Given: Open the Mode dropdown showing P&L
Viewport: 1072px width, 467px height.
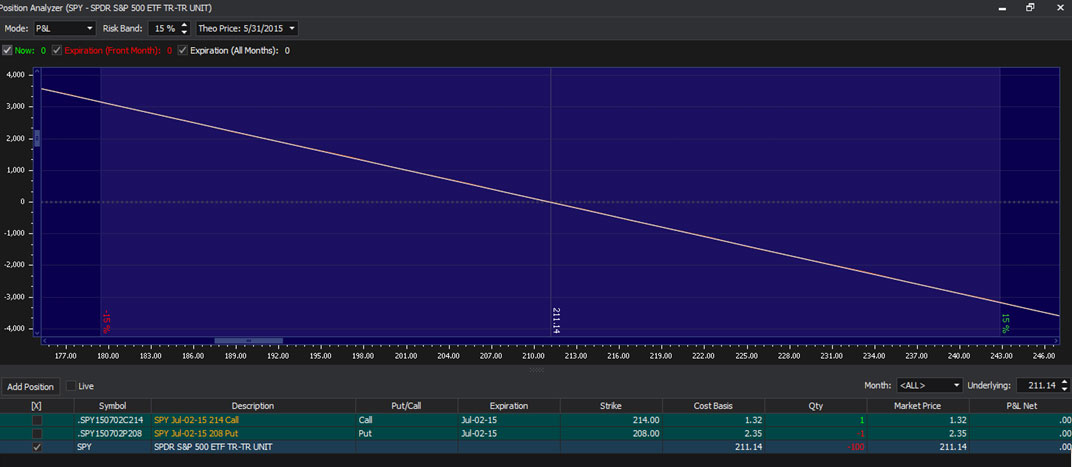Looking at the screenshot, I should point(65,28).
